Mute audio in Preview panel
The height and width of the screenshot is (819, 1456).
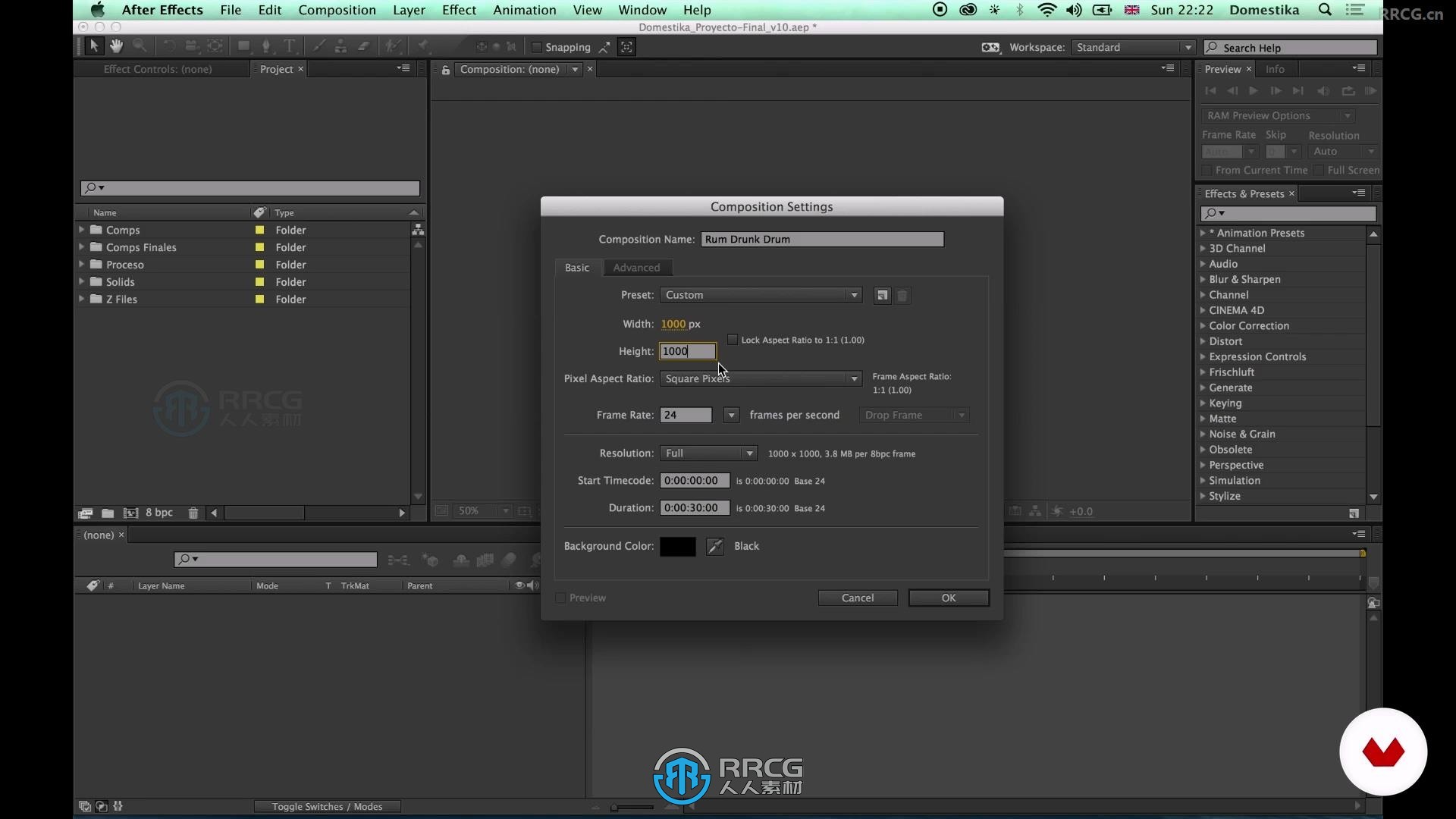pyautogui.click(x=1323, y=91)
